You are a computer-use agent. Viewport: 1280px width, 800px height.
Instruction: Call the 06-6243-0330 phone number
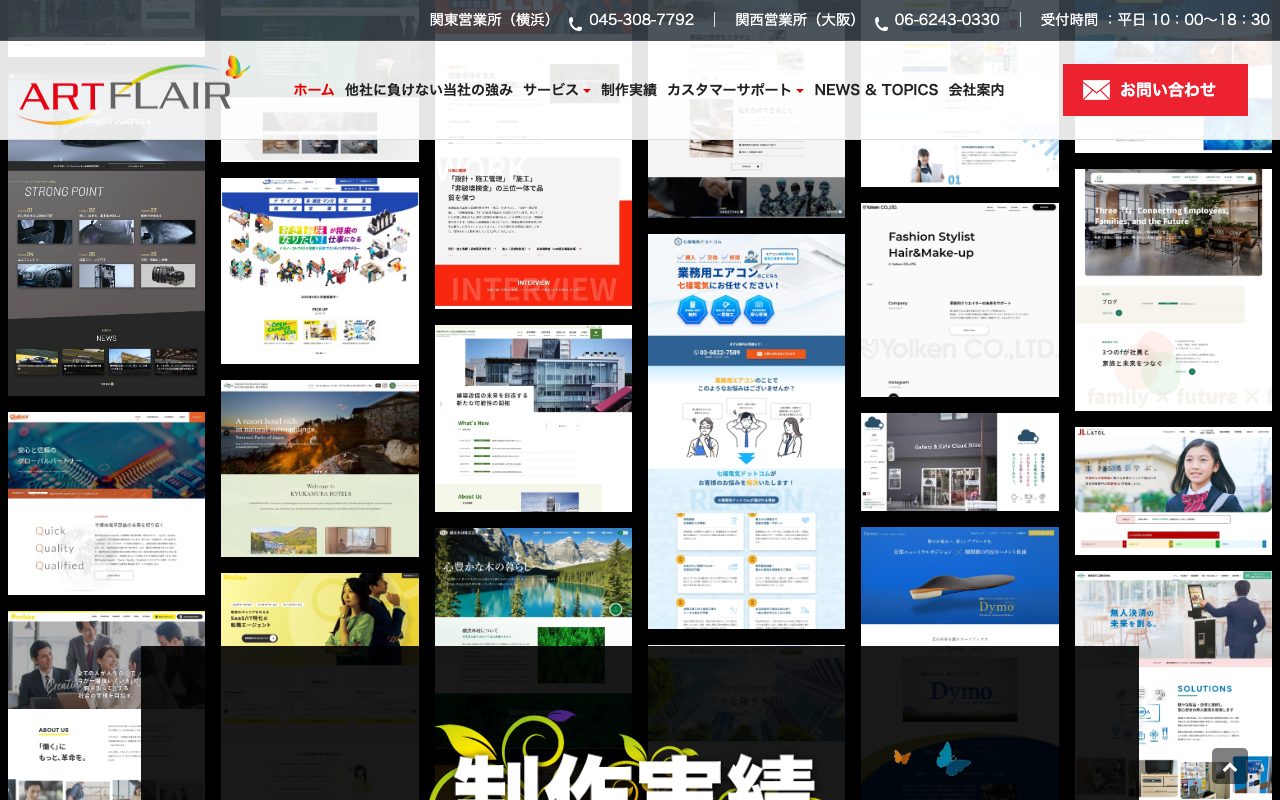(947, 20)
